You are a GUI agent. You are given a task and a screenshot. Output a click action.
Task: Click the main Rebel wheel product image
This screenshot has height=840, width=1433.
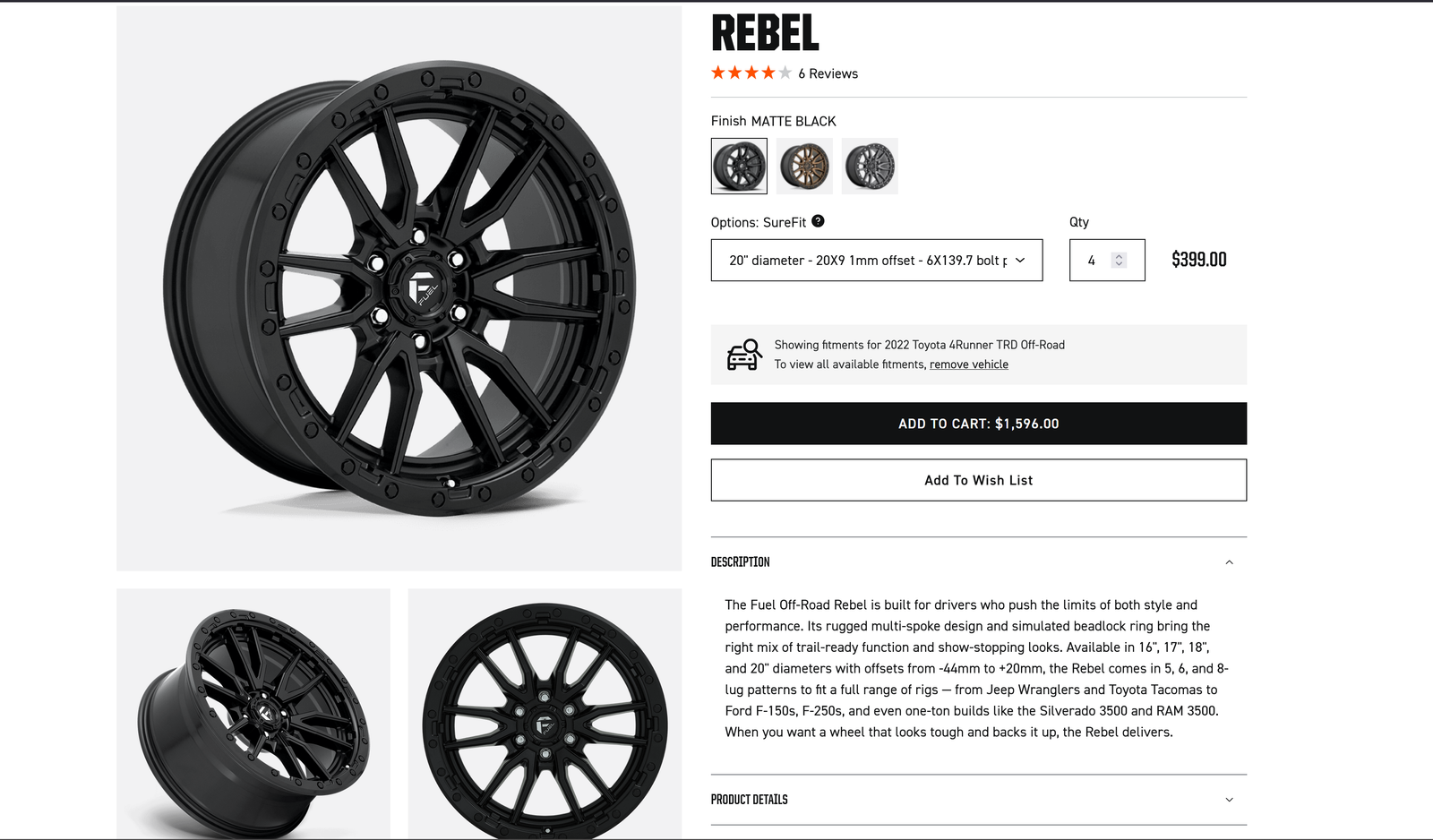[399, 288]
